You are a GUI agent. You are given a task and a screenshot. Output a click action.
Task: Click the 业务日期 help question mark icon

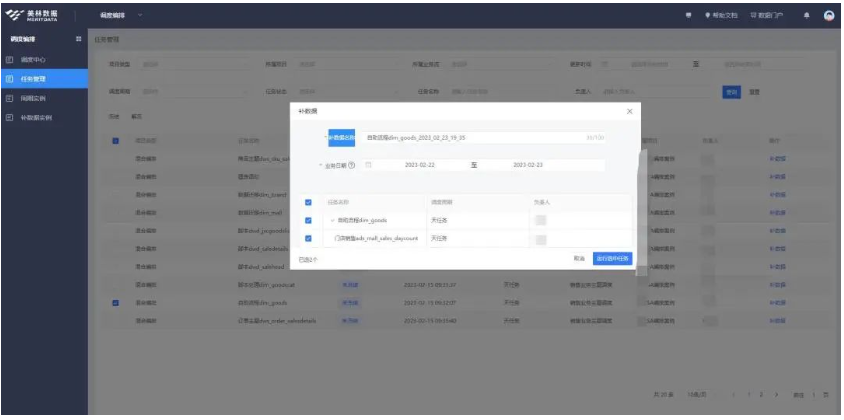352,165
